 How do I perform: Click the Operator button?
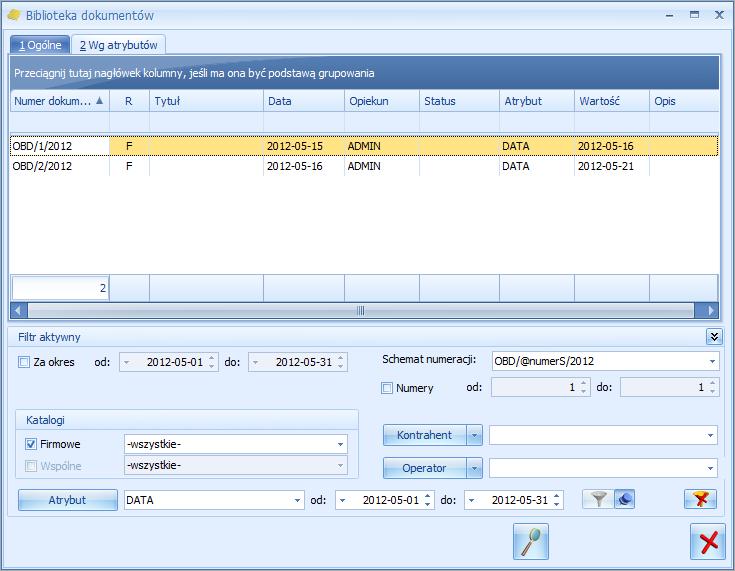pyautogui.click(x=425, y=468)
